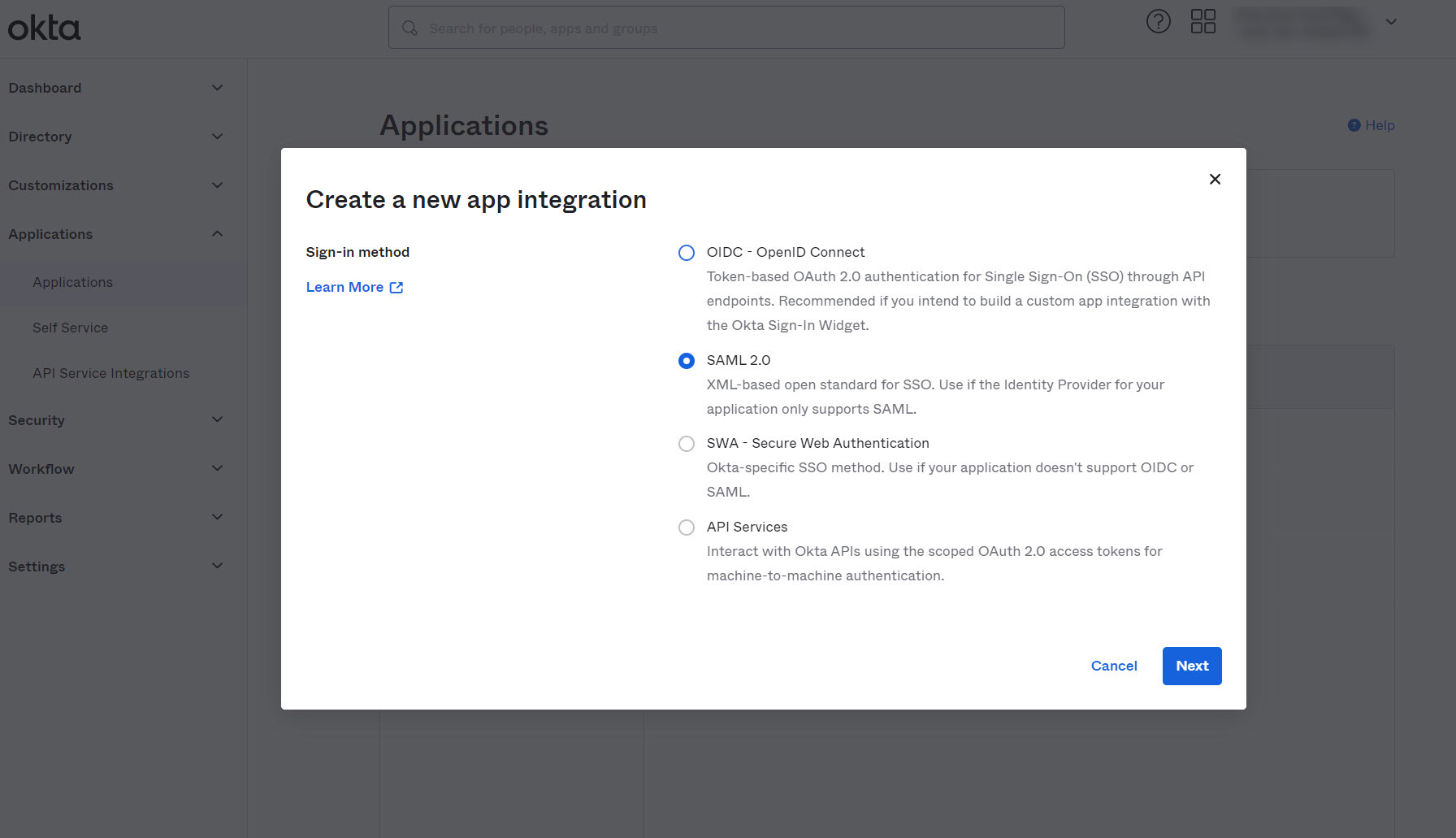
Task: Open the help question mark icon
Action: [1158, 22]
